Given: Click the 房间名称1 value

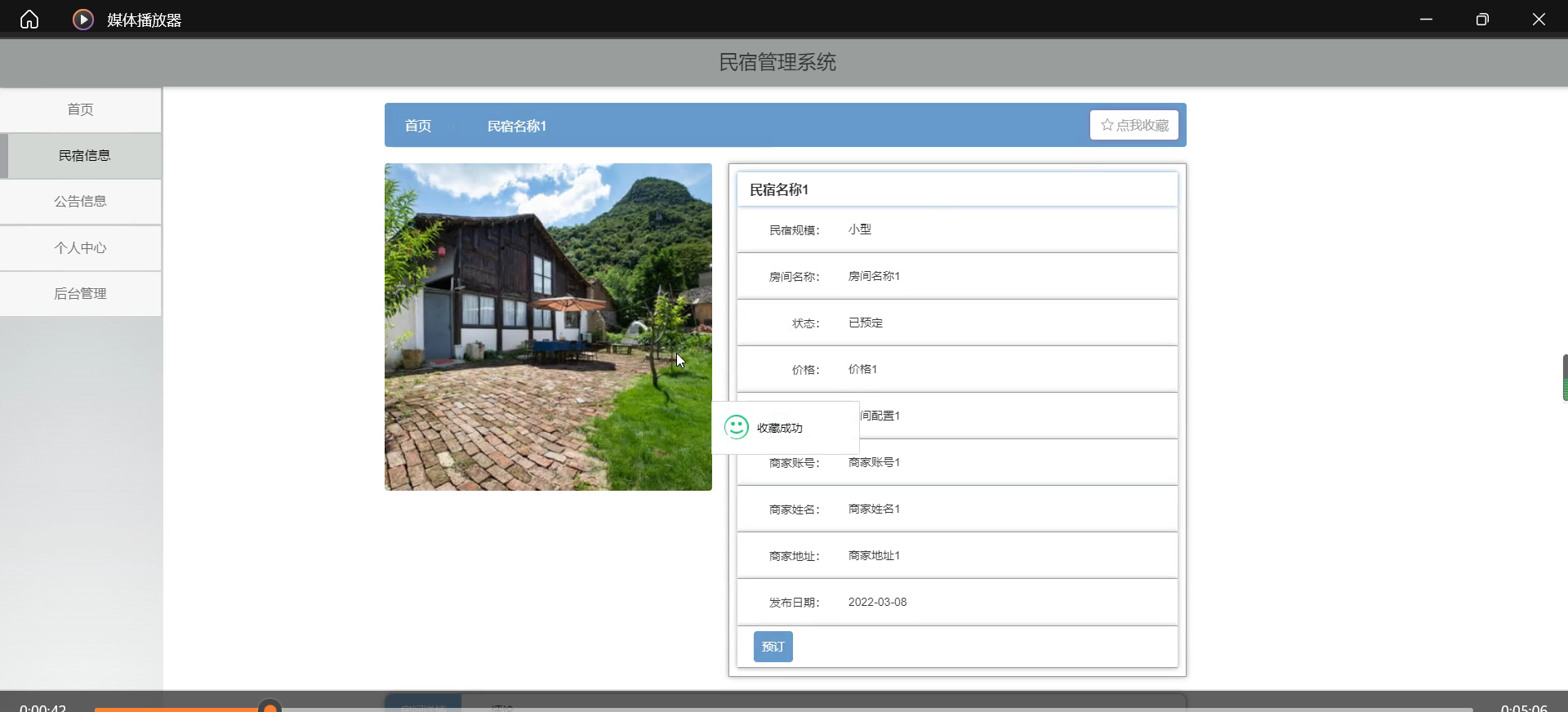Looking at the screenshot, I should click(874, 276).
